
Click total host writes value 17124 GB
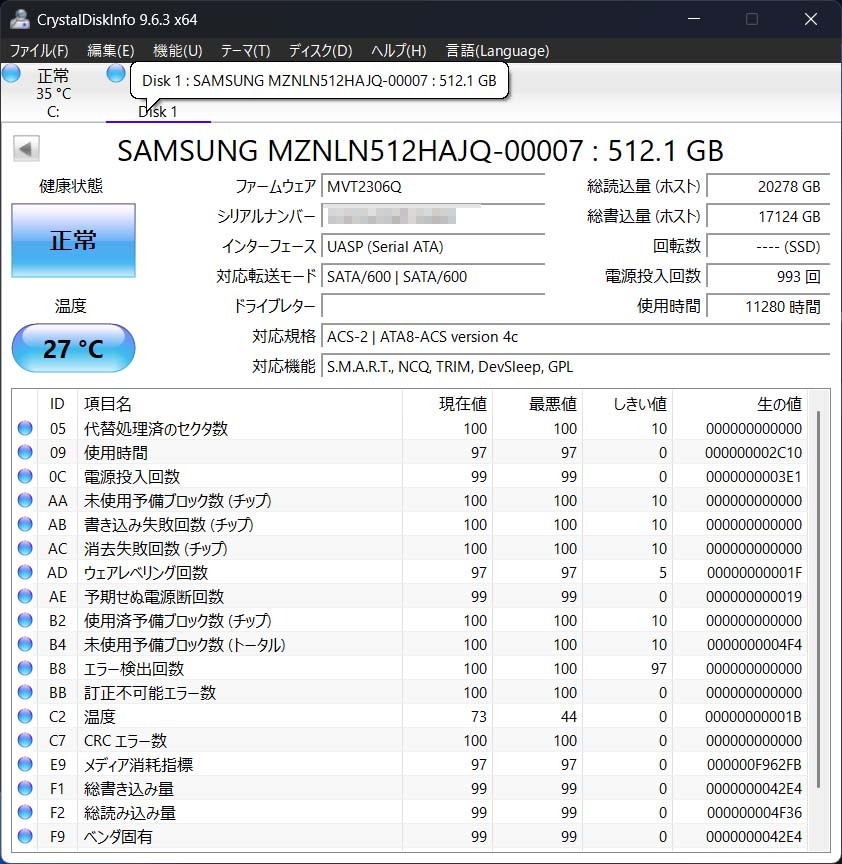(x=768, y=216)
